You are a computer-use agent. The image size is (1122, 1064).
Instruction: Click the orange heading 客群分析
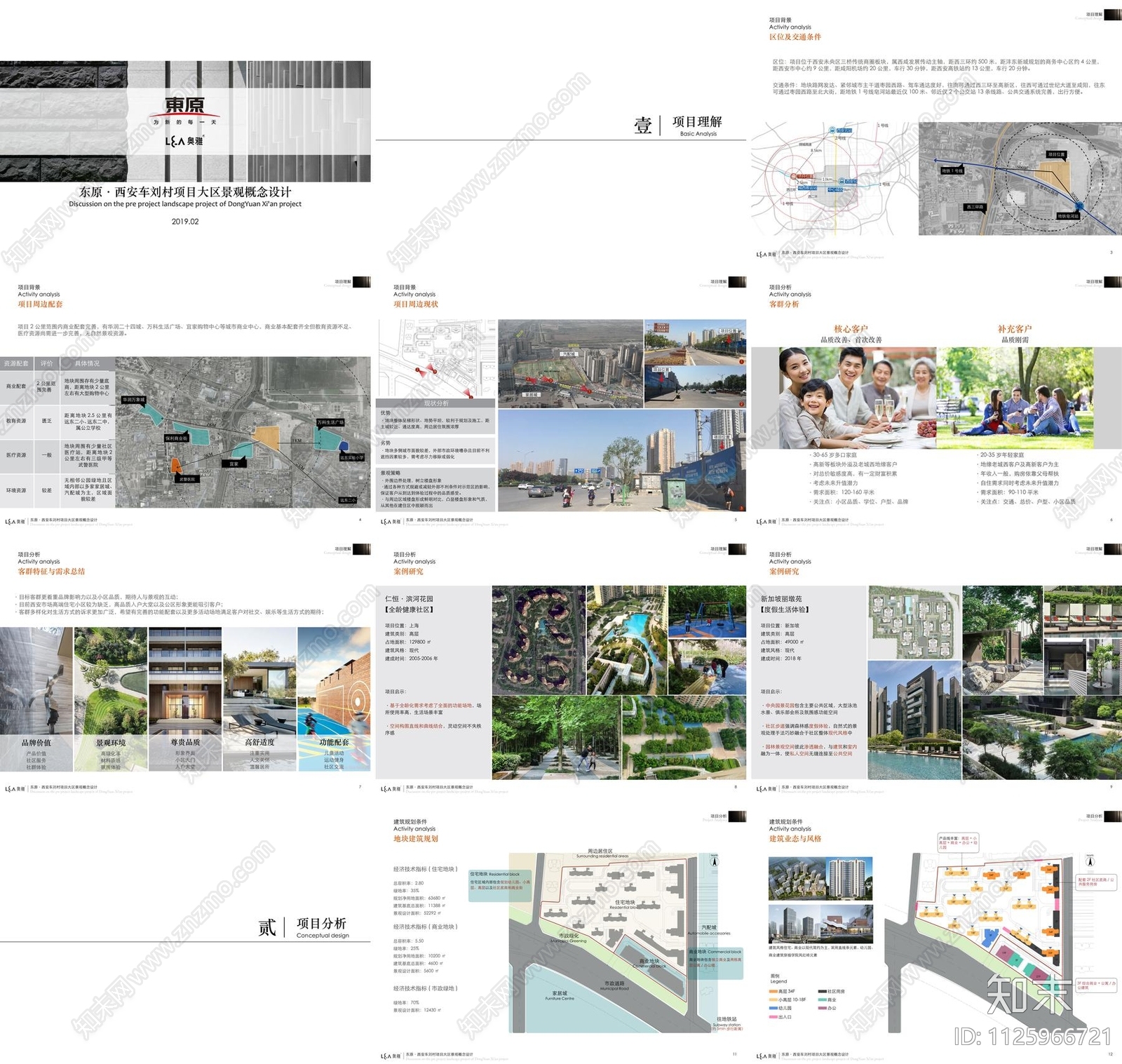coord(784,304)
